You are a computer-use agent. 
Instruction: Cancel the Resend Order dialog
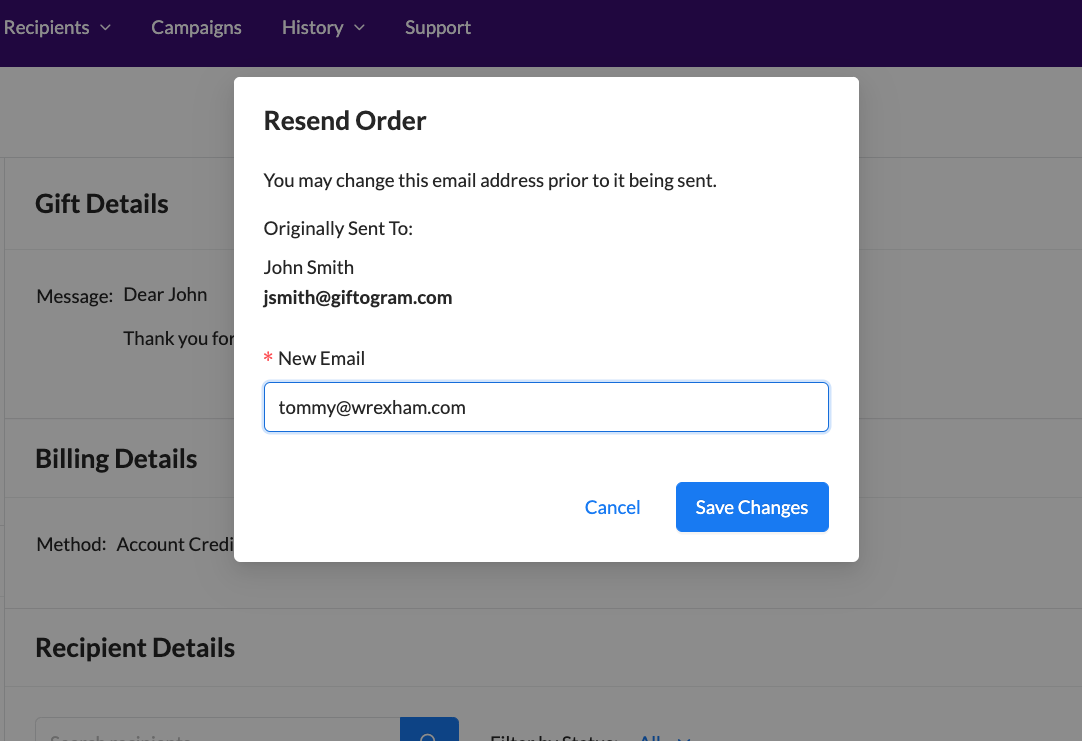tap(612, 507)
